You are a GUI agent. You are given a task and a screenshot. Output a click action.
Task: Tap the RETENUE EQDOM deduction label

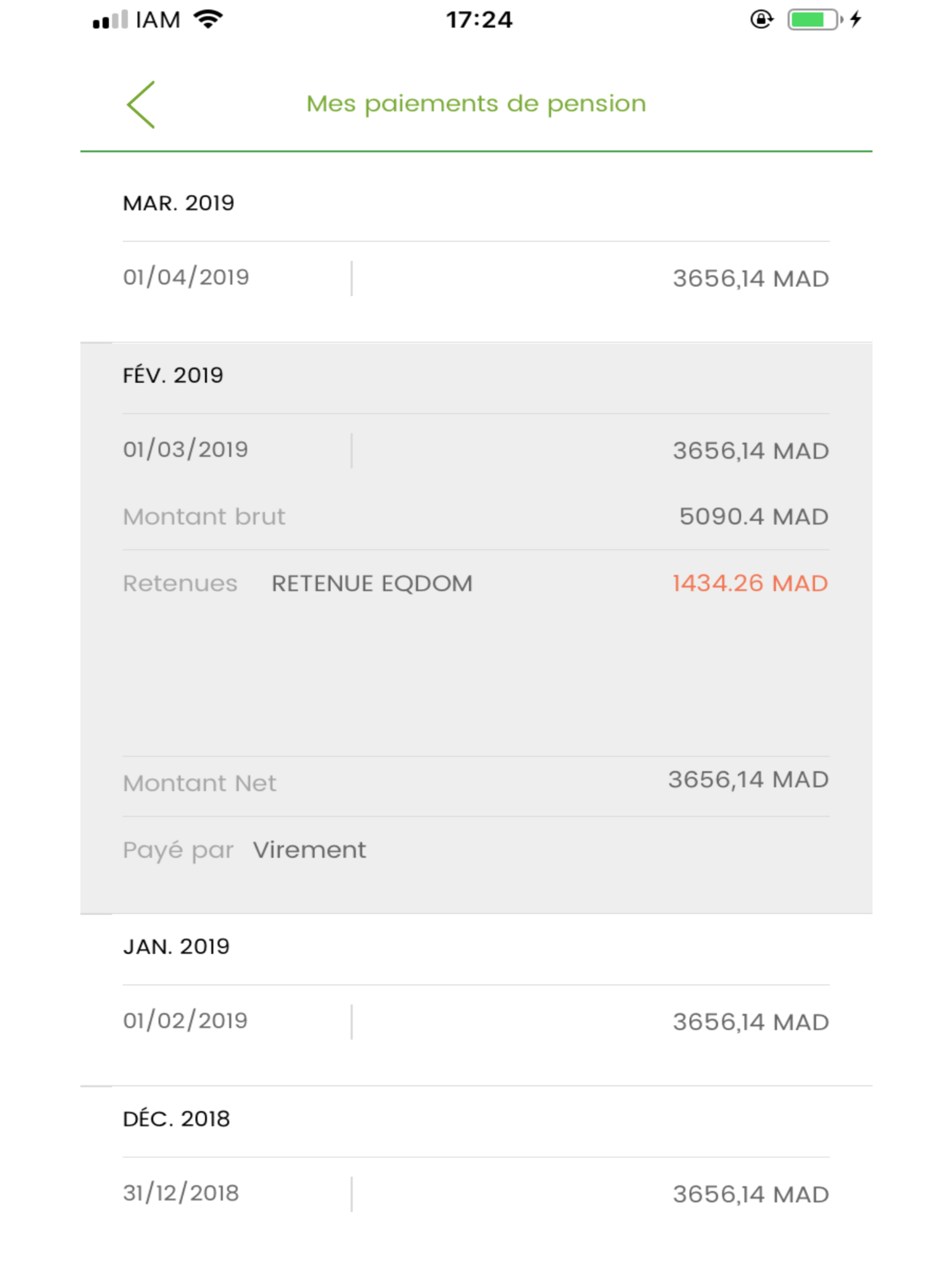pyautogui.click(x=372, y=584)
